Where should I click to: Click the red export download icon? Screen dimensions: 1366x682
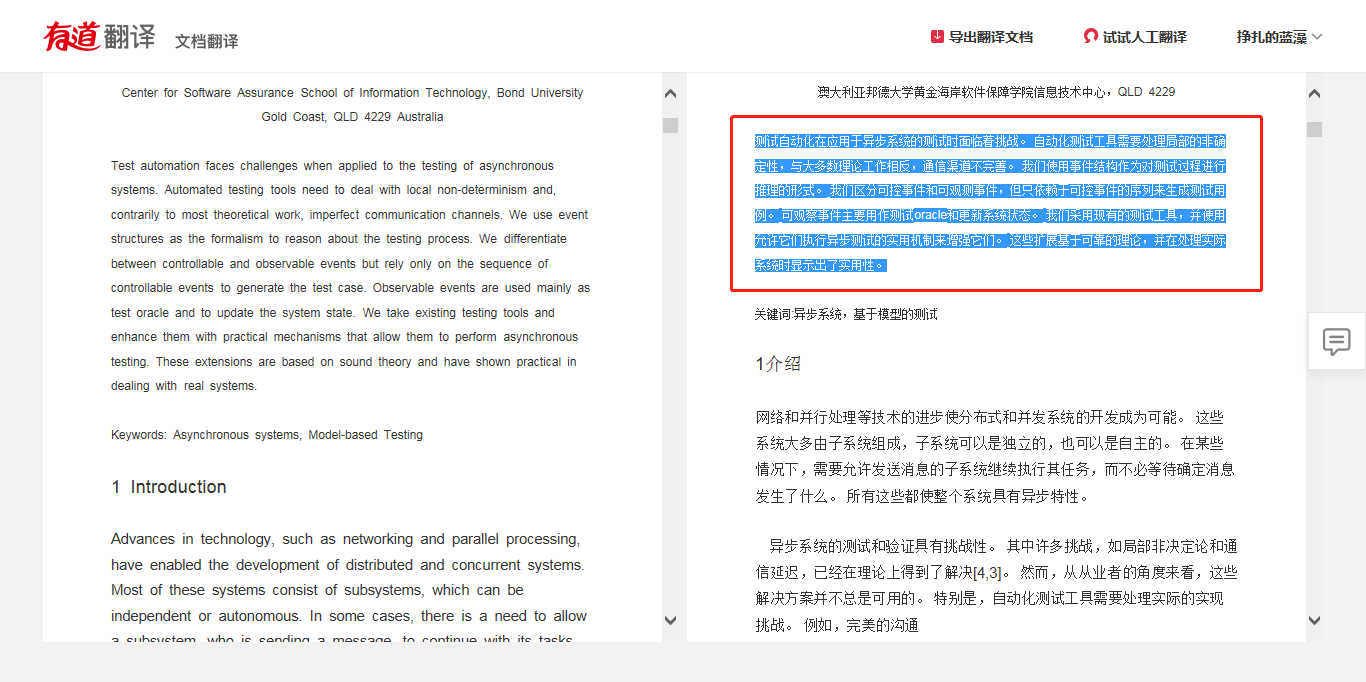pyautogui.click(x=937, y=36)
